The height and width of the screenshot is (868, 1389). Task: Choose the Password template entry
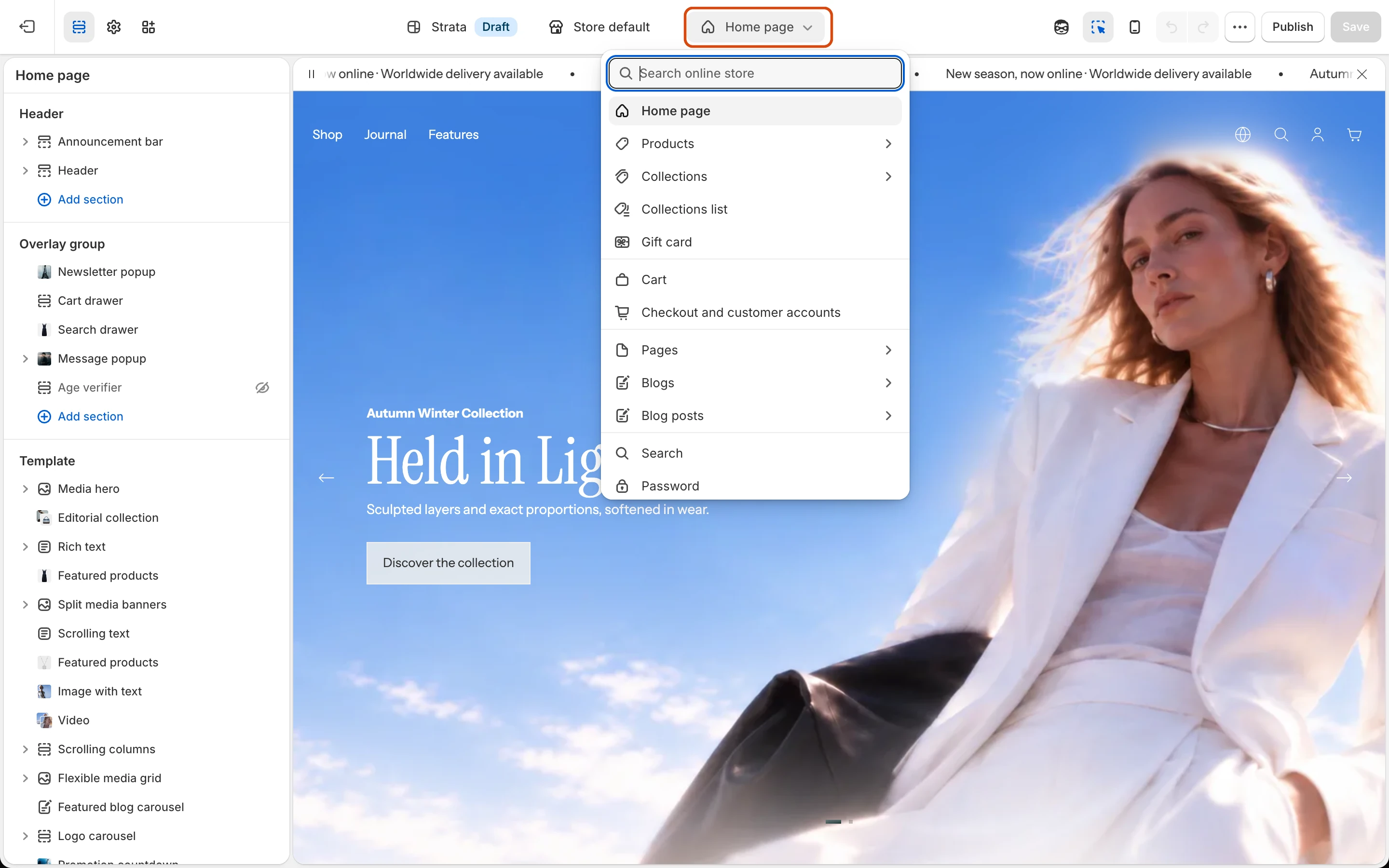pyautogui.click(x=755, y=486)
